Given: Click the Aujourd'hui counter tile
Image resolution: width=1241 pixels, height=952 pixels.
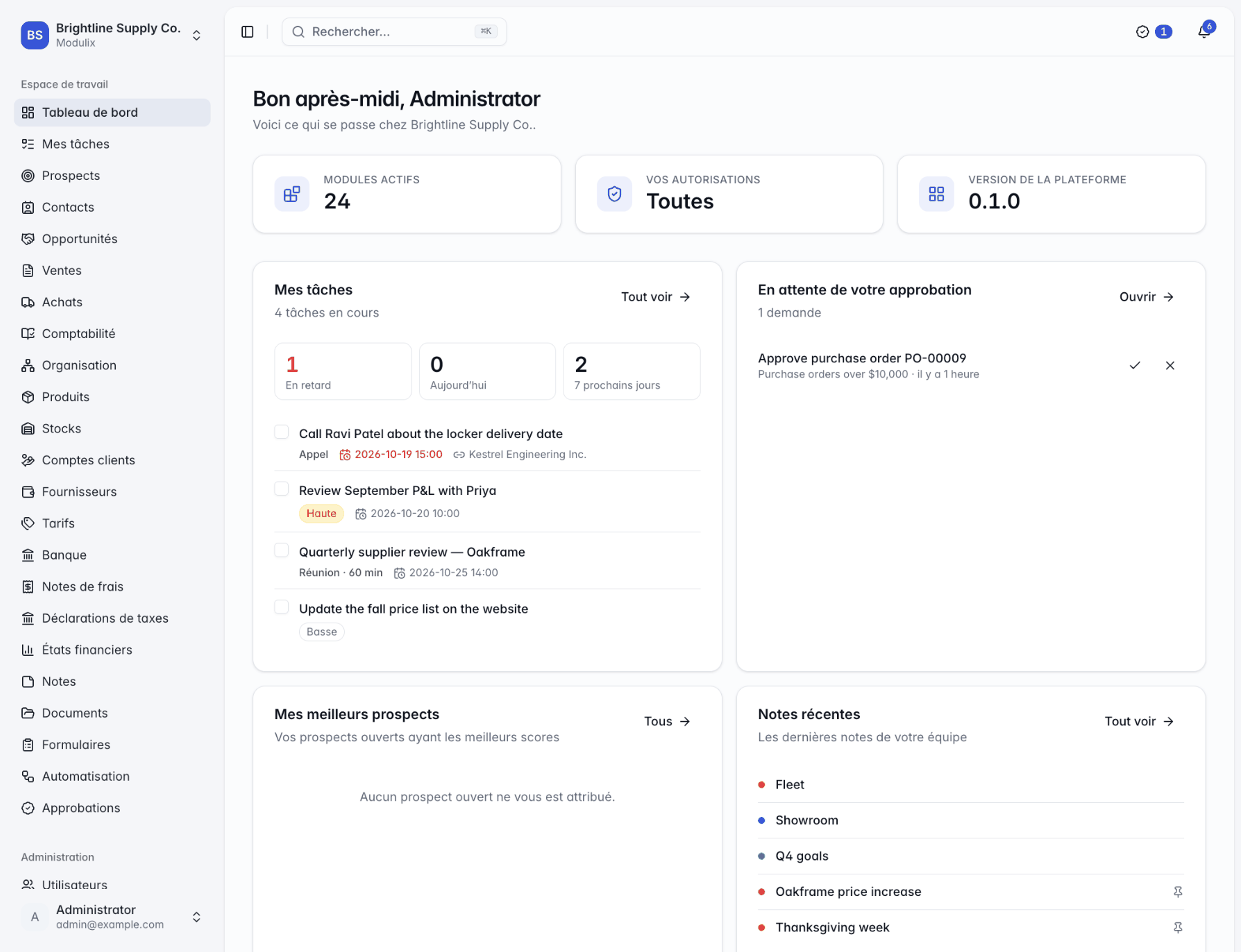Looking at the screenshot, I should point(488,372).
